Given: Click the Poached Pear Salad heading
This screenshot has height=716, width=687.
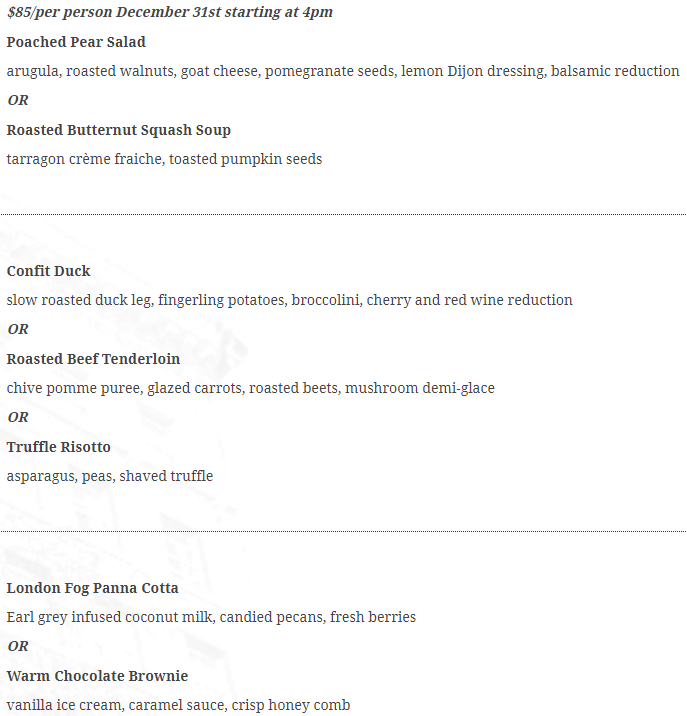Looking at the screenshot, I should (x=76, y=42).
